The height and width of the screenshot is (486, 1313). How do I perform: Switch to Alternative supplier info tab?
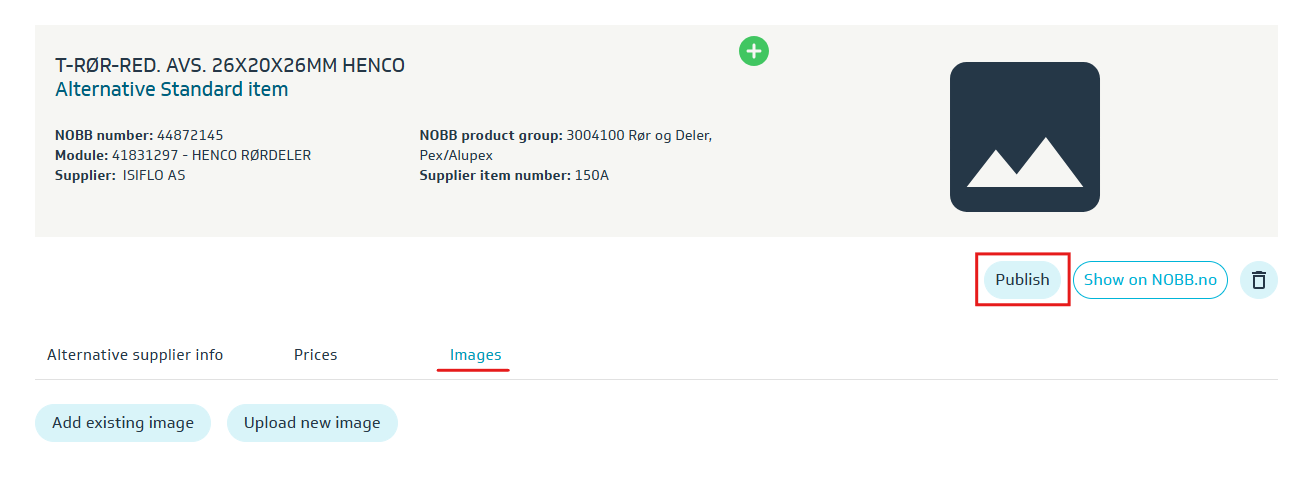click(135, 355)
